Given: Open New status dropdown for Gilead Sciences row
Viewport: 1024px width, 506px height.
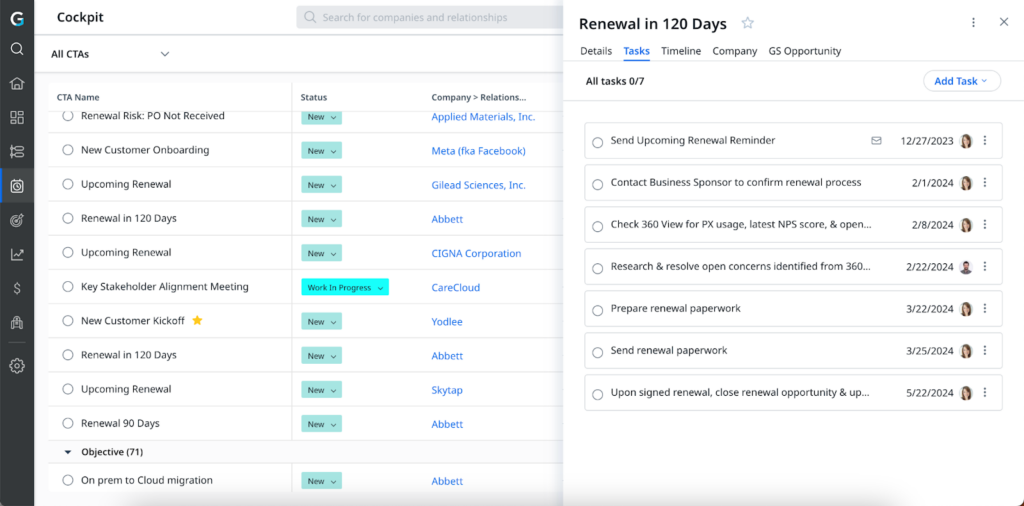Looking at the screenshot, I should 321,185.
